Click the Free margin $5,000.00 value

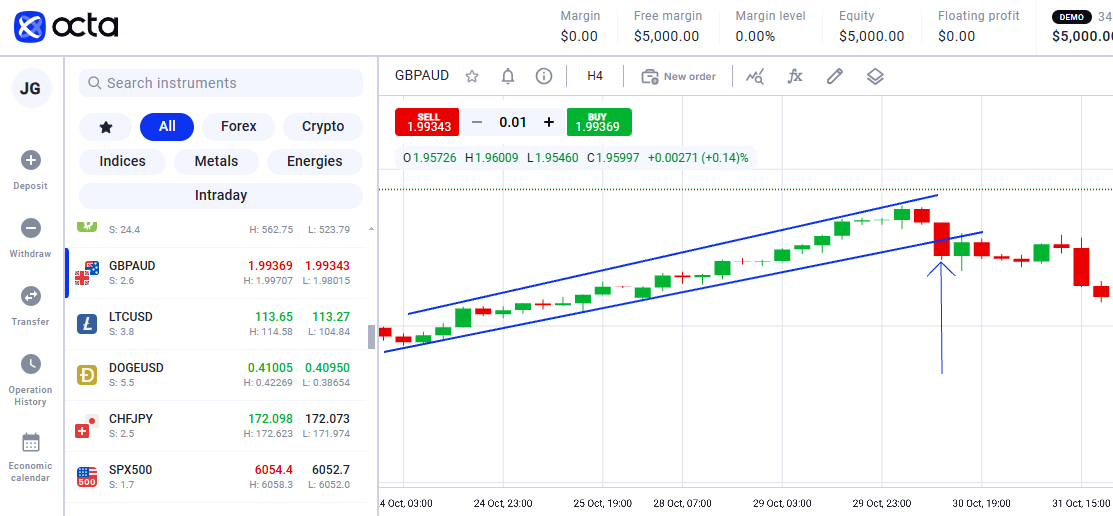(667, 36)
